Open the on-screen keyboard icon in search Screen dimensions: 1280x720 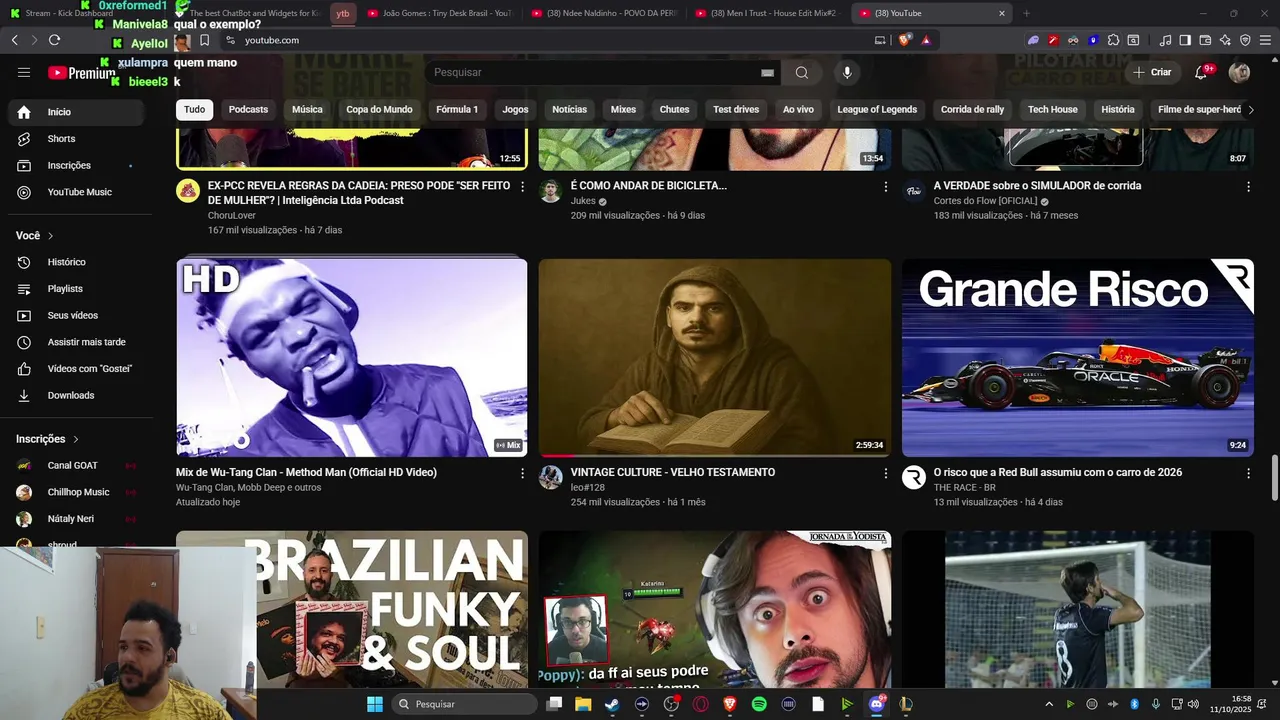767,72
